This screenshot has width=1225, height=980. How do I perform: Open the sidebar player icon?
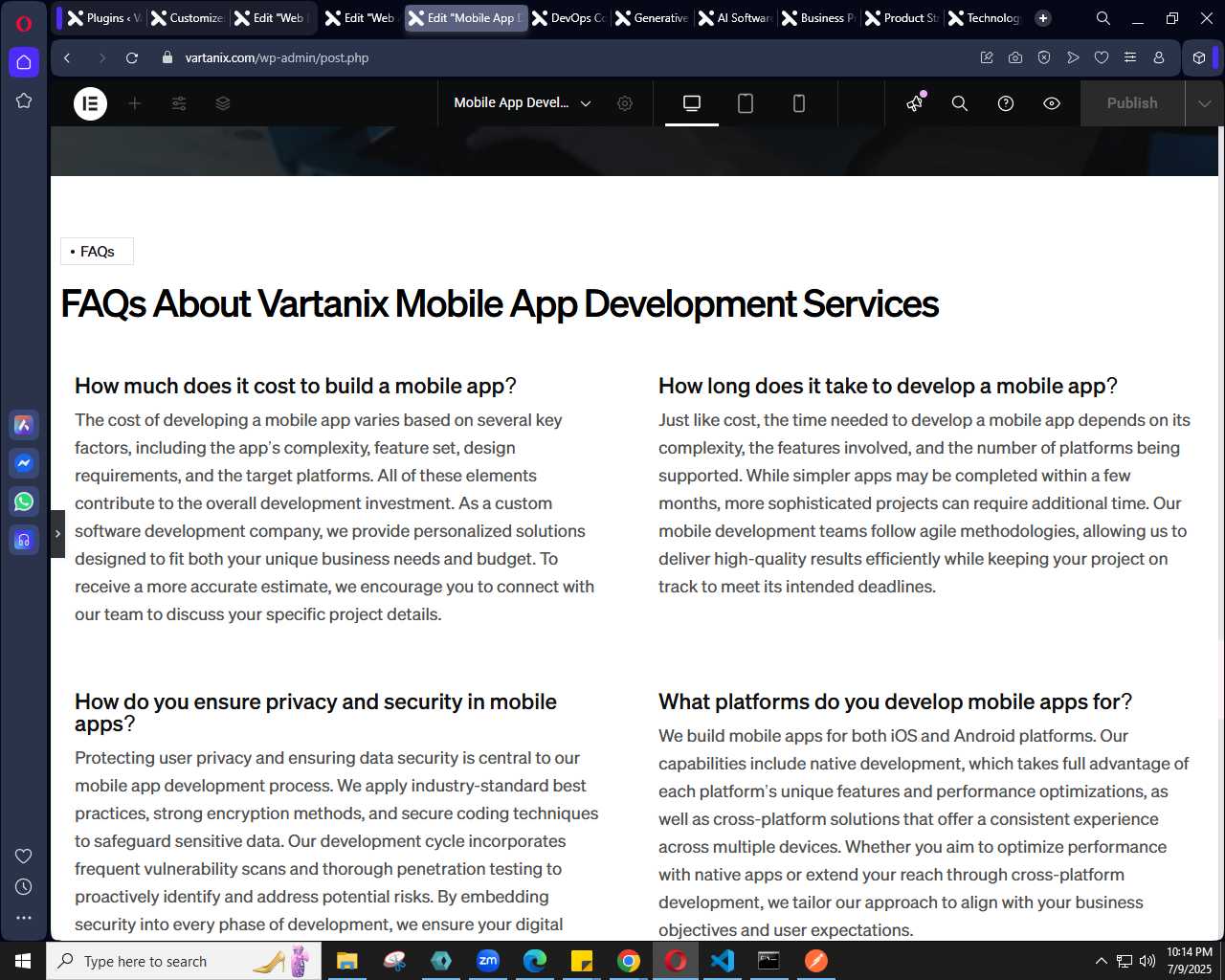click(x=24, y=540)
